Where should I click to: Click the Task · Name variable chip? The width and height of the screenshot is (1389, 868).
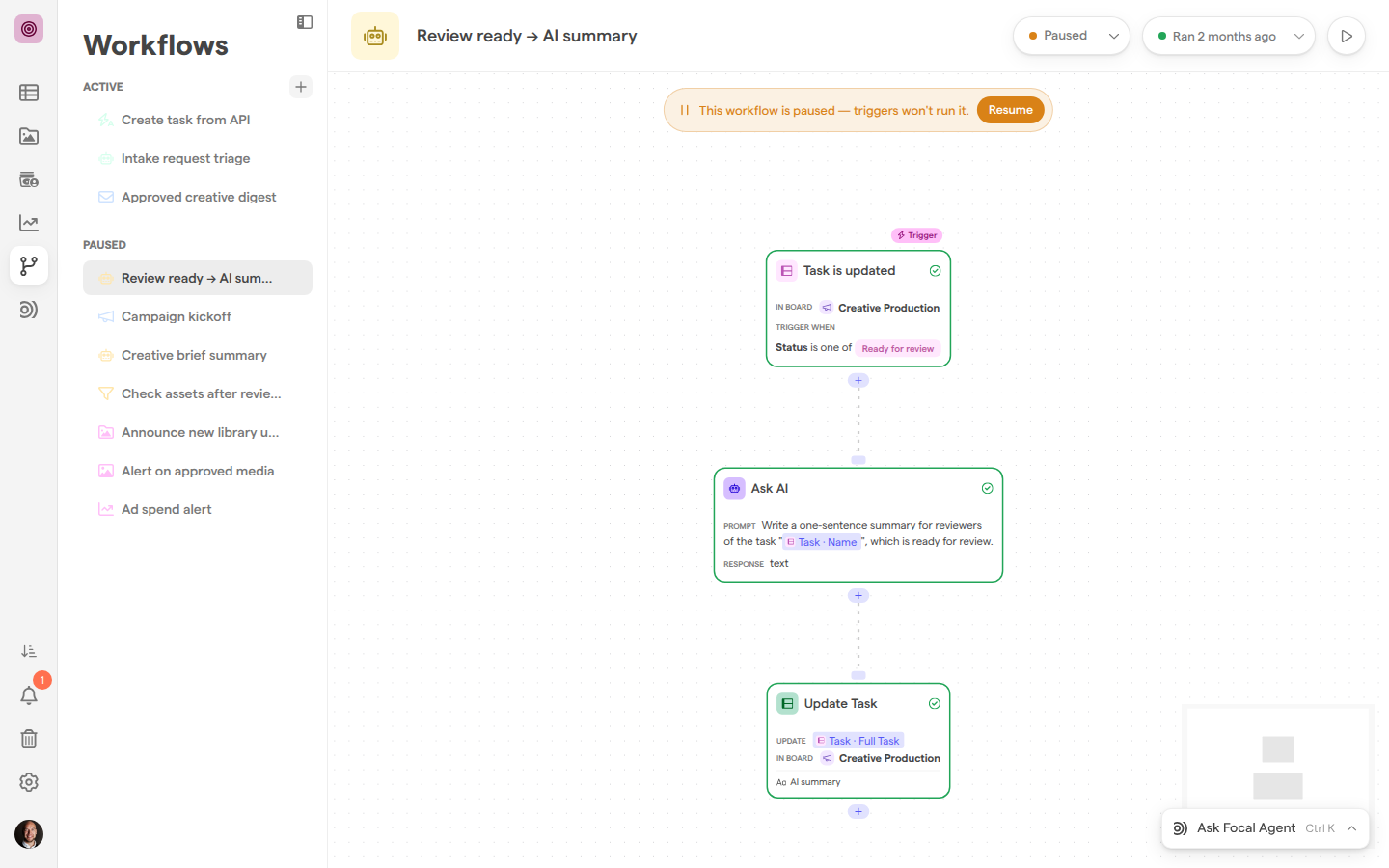click(822, 542)
